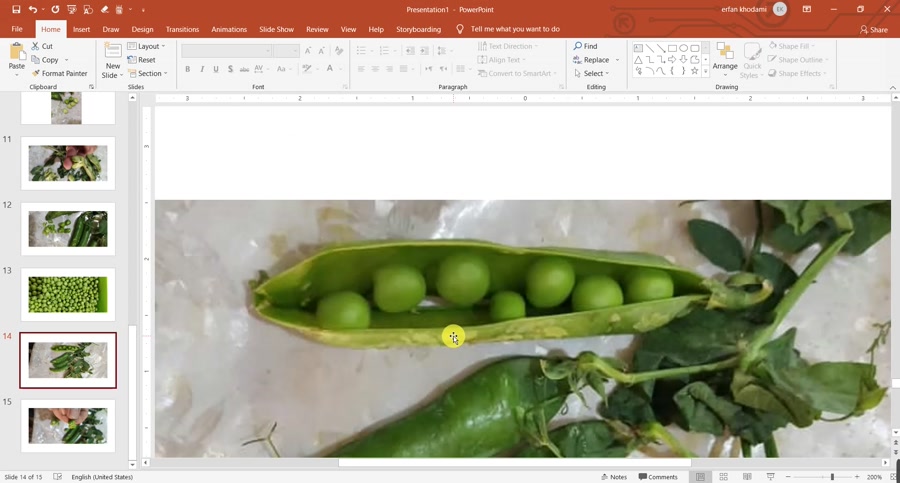Click Replace in the Editing group

pyautogui.click(x=595, y=60)
